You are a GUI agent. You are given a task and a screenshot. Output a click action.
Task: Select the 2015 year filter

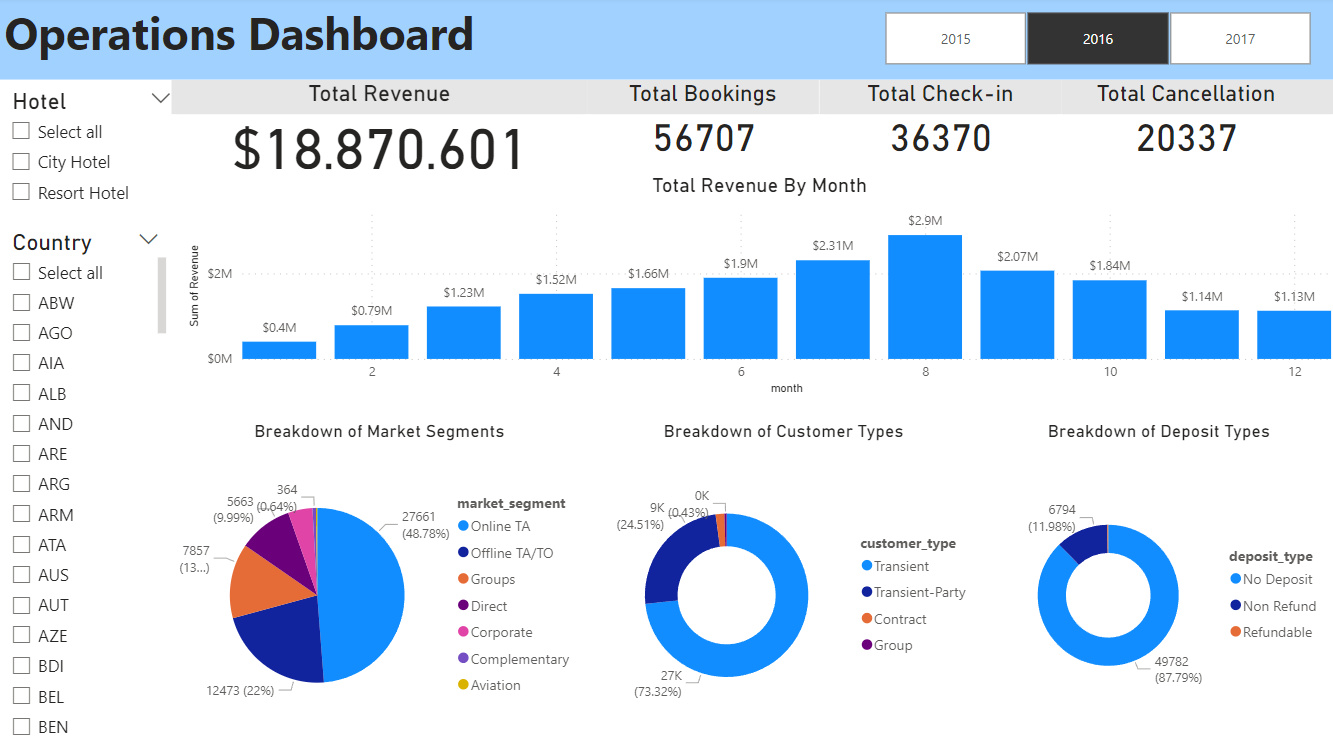(x=955, y=37)
